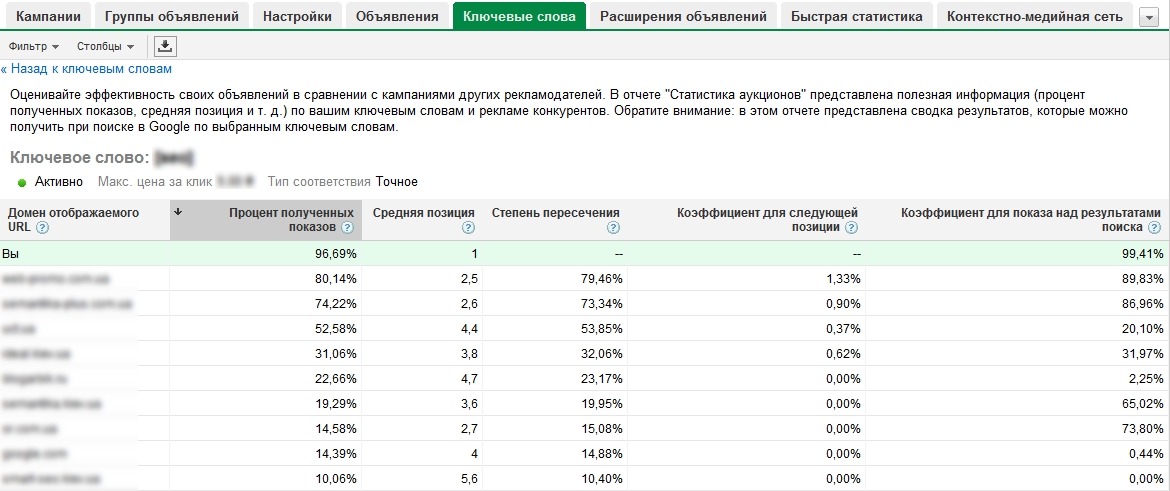Image resolution: width=1170 pixels, height=491 pixels.
Task: Go back via Назад к ключевым словам
Action: tap(86, 69)
